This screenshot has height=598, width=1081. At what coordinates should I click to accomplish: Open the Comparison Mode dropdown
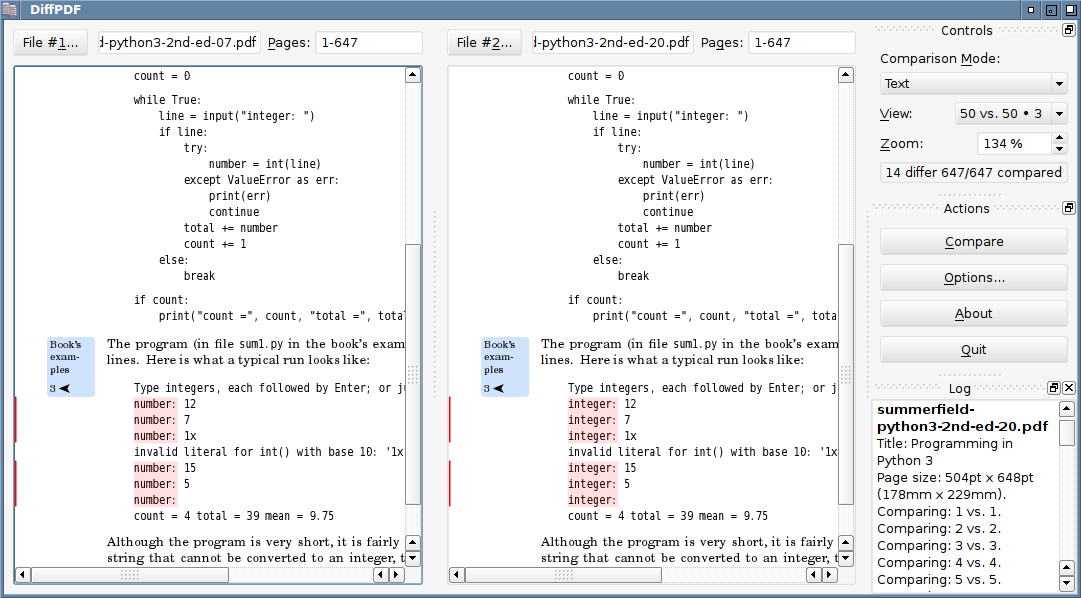click(x=973, y=84)
